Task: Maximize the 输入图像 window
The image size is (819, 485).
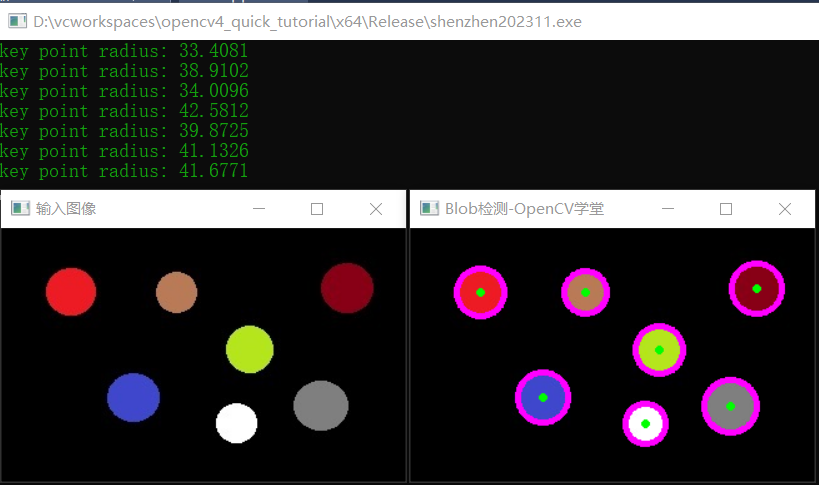Action: point(317,209)
